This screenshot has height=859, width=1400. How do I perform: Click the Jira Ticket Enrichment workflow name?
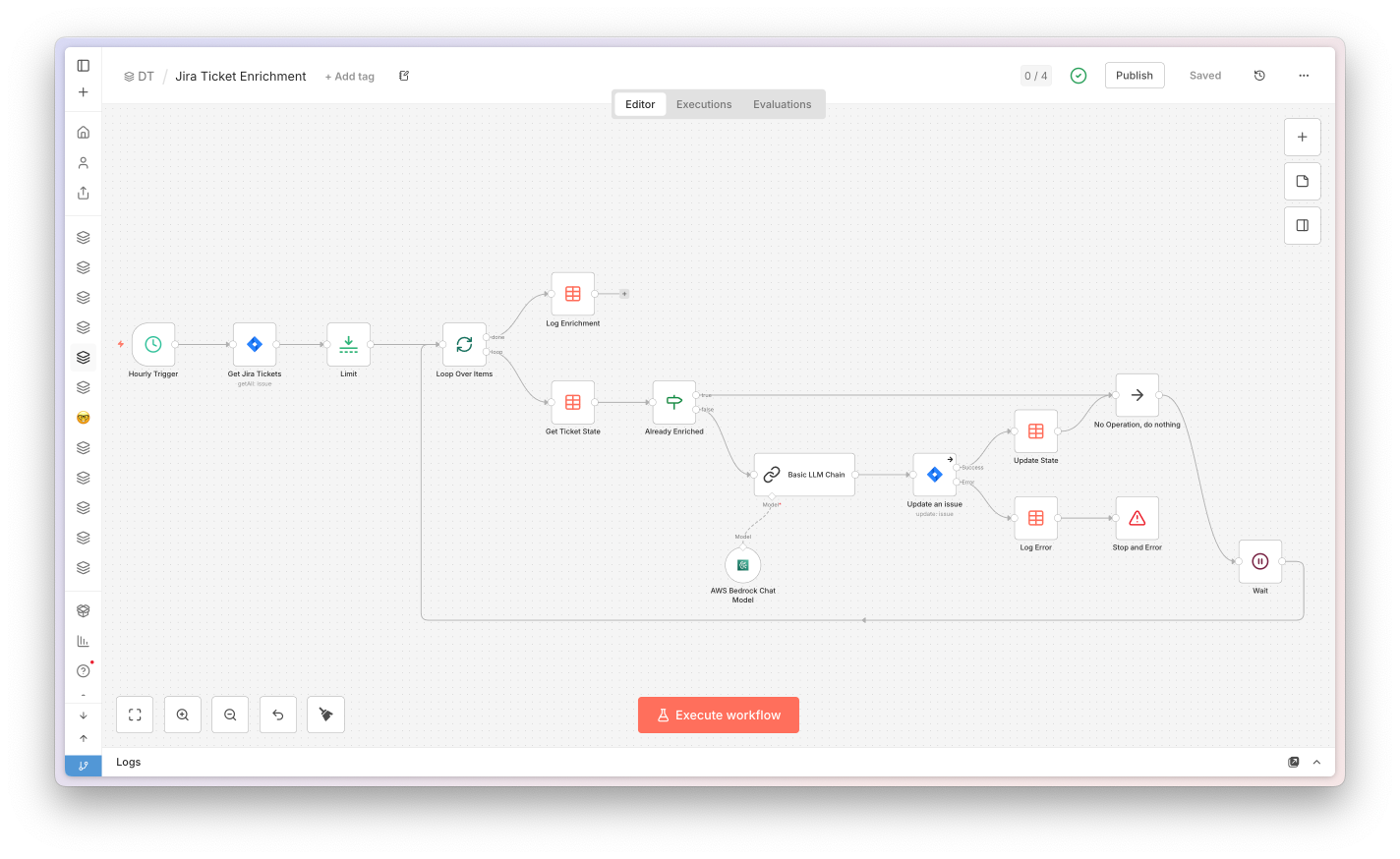coord(241,77)
